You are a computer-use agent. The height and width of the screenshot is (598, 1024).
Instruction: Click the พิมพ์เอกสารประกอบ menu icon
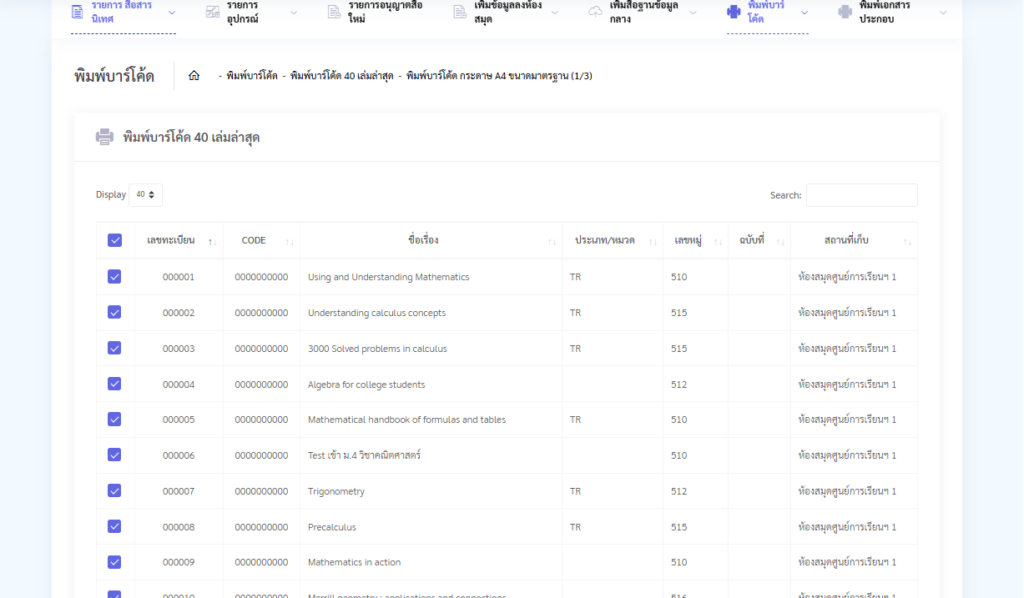tap(845, 12)
